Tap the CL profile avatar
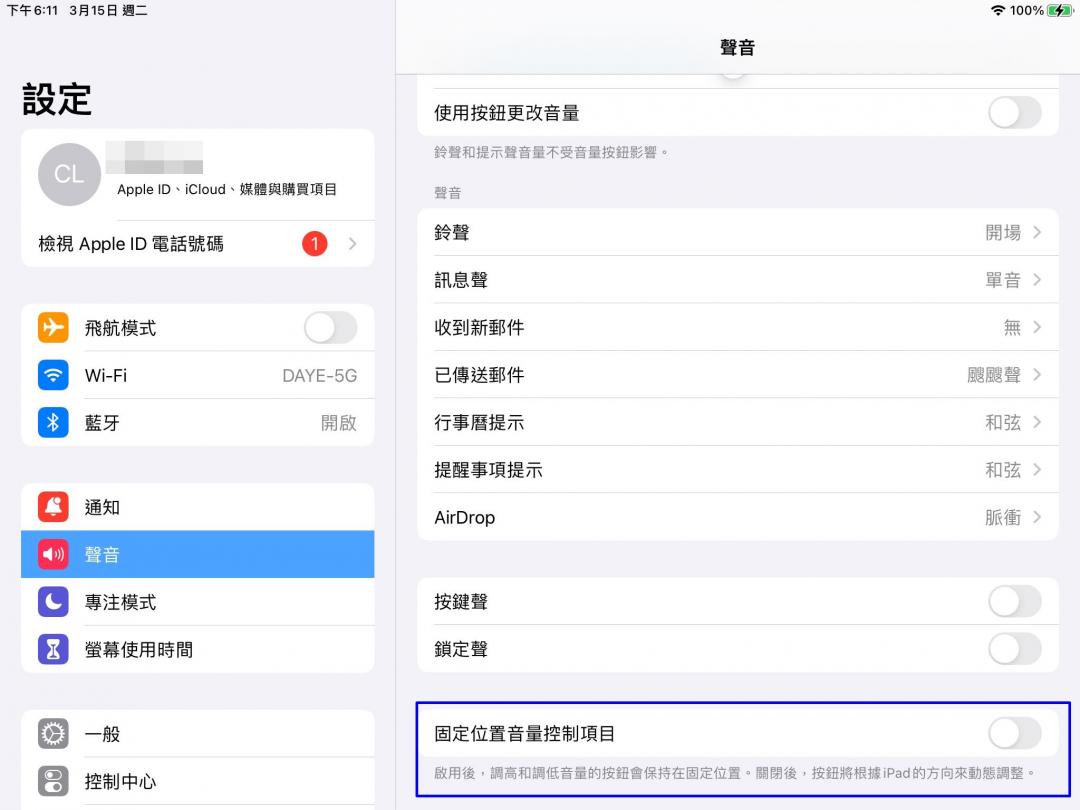The height and width of the screenshot is (810, 1080). [x=69, y=175]
